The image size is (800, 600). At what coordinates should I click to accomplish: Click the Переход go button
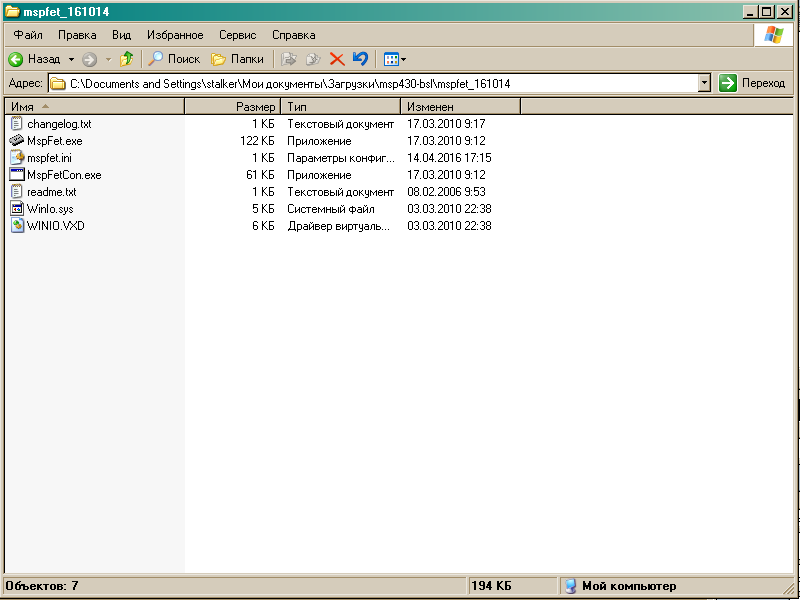click(x=753, y=83)
